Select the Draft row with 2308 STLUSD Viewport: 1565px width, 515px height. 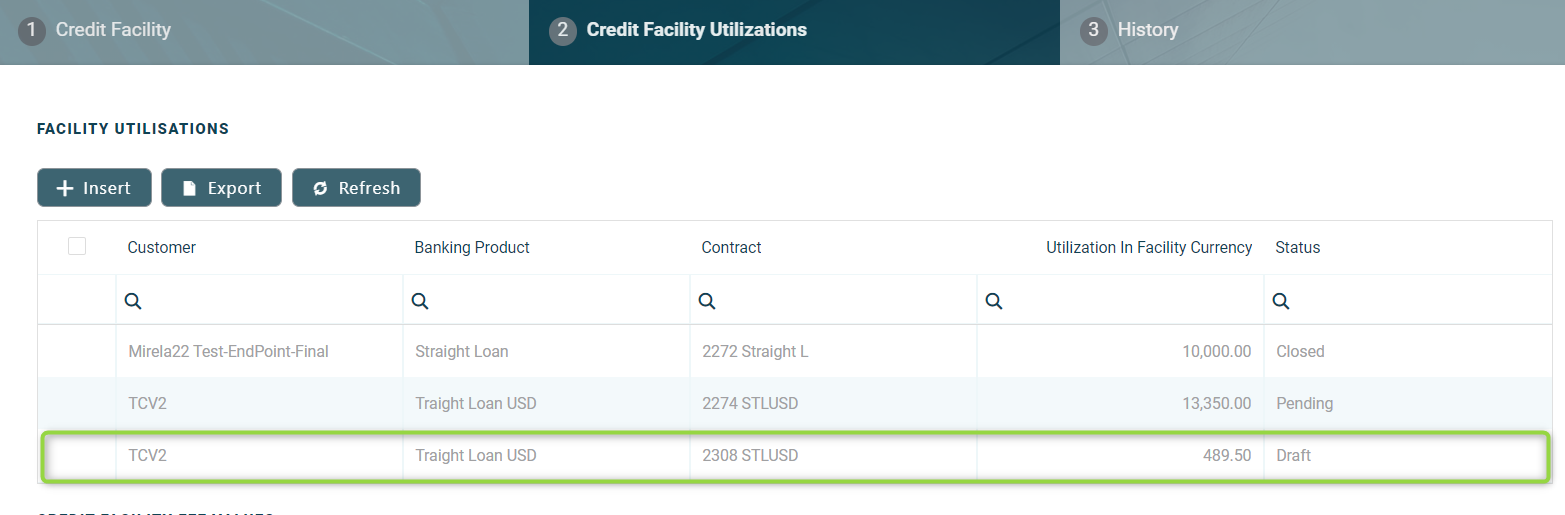(750, 455)
